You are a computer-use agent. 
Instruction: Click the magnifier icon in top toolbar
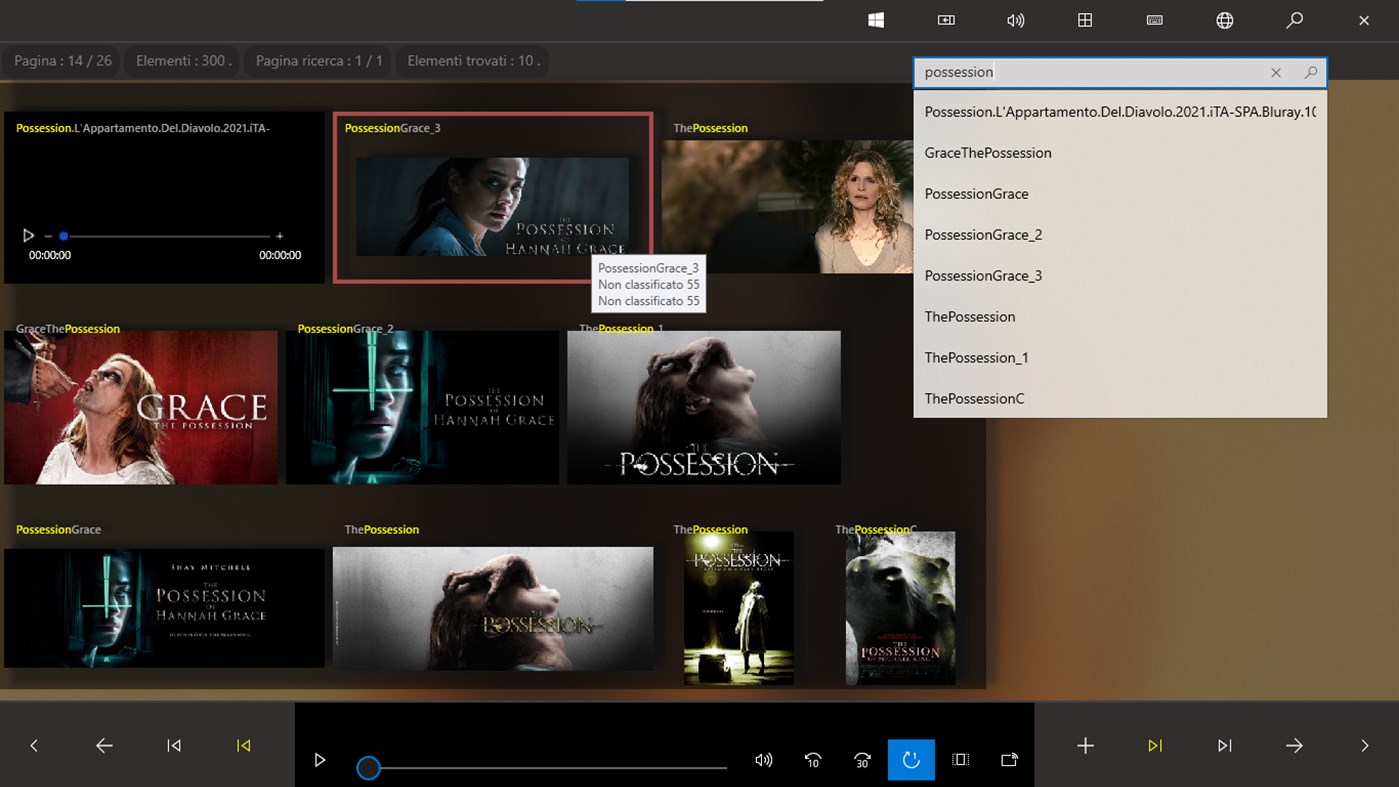pyautogui.click(x=1294, y=20)
